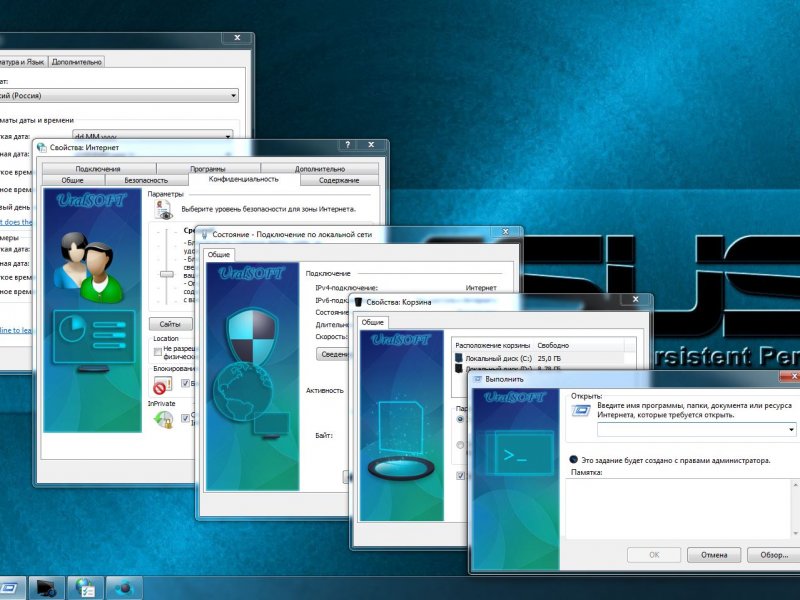Click the help question mark in Свойства: Интернет

pos(347,145)
